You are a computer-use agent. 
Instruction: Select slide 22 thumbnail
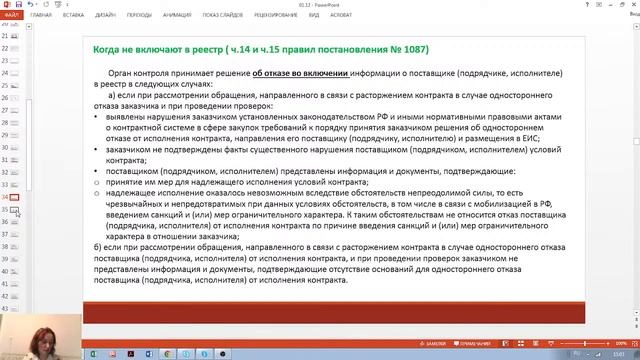14,49
